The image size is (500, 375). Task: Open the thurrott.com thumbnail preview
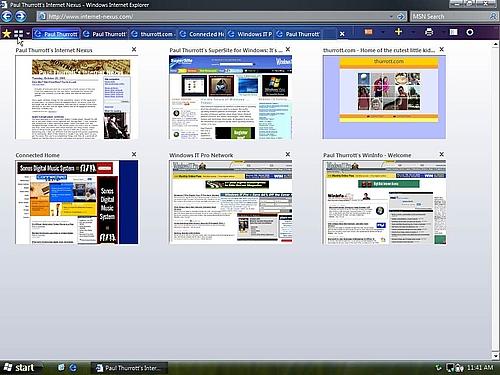point(384,97)
